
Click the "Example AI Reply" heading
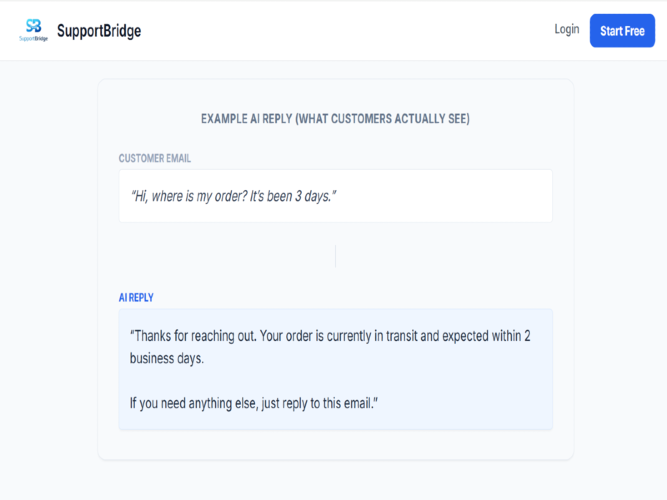coord(246,119)
